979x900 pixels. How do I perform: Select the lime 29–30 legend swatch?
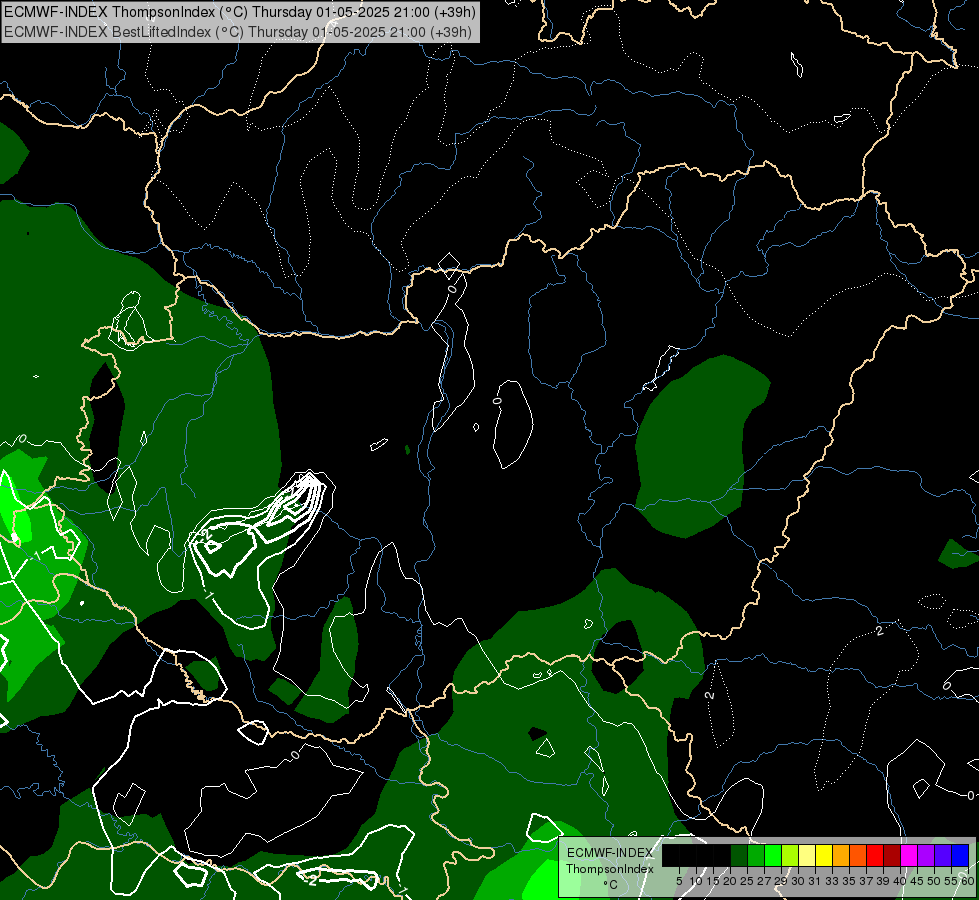pos(790,855)
